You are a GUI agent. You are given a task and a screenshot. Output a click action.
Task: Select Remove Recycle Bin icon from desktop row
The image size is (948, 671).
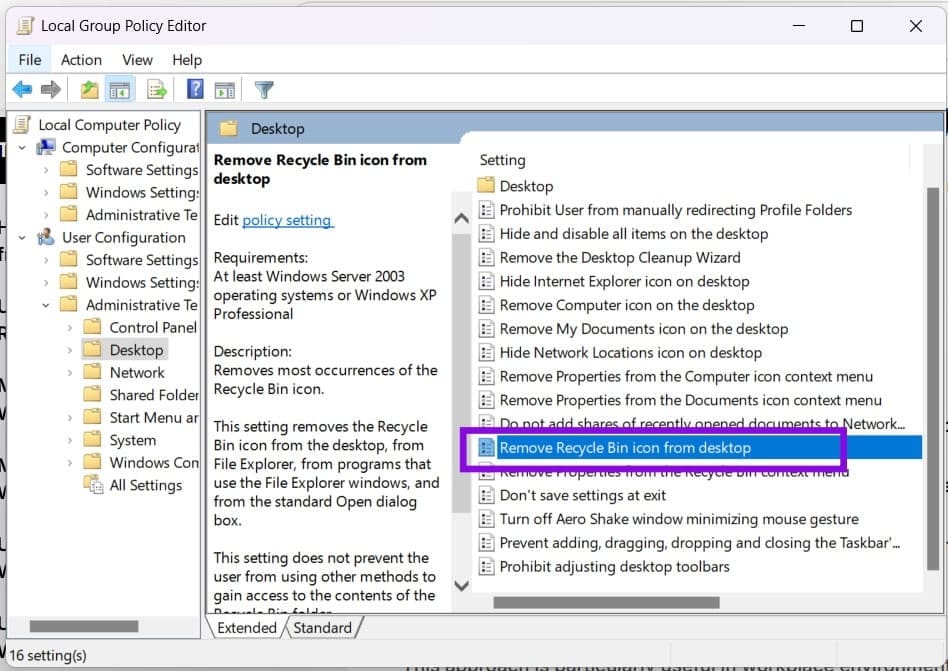(x=699, y=448)
